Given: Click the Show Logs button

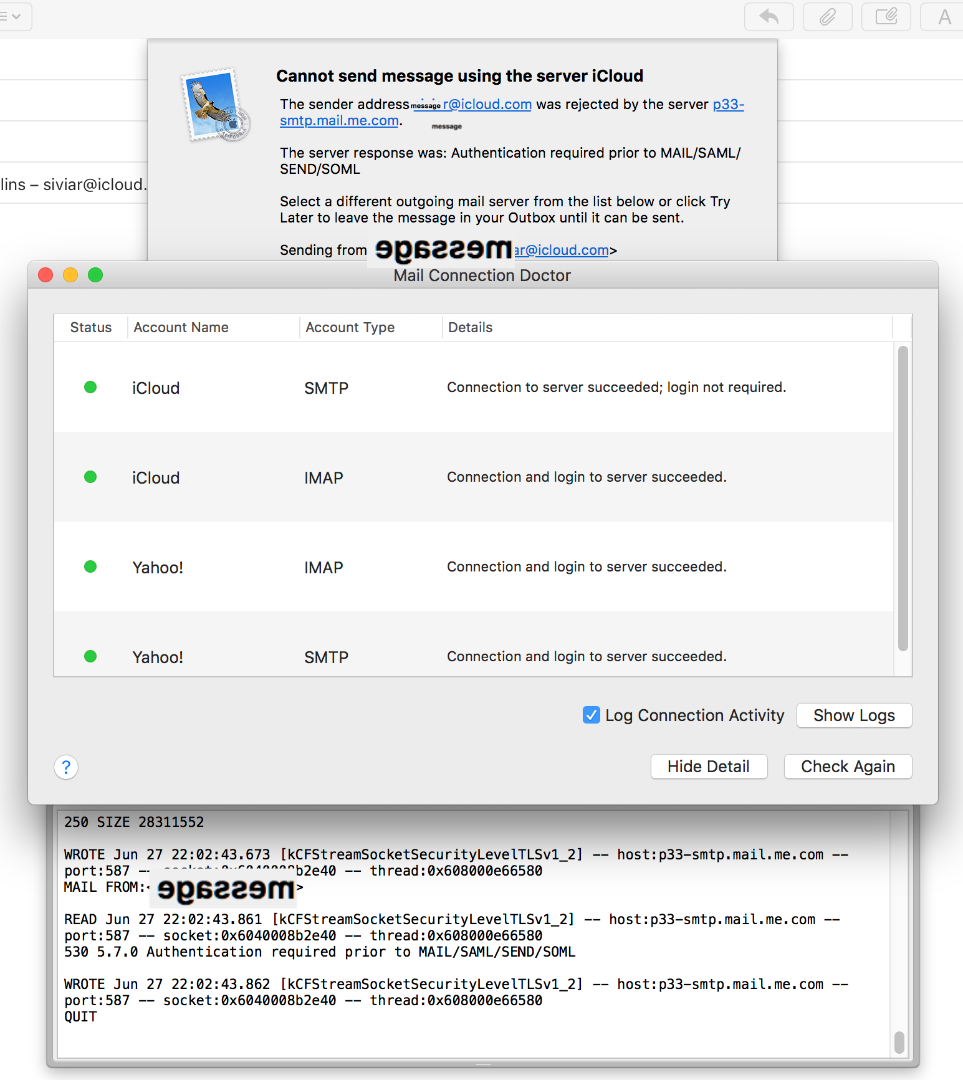Looking at the screenshot, I should [854, 715].
